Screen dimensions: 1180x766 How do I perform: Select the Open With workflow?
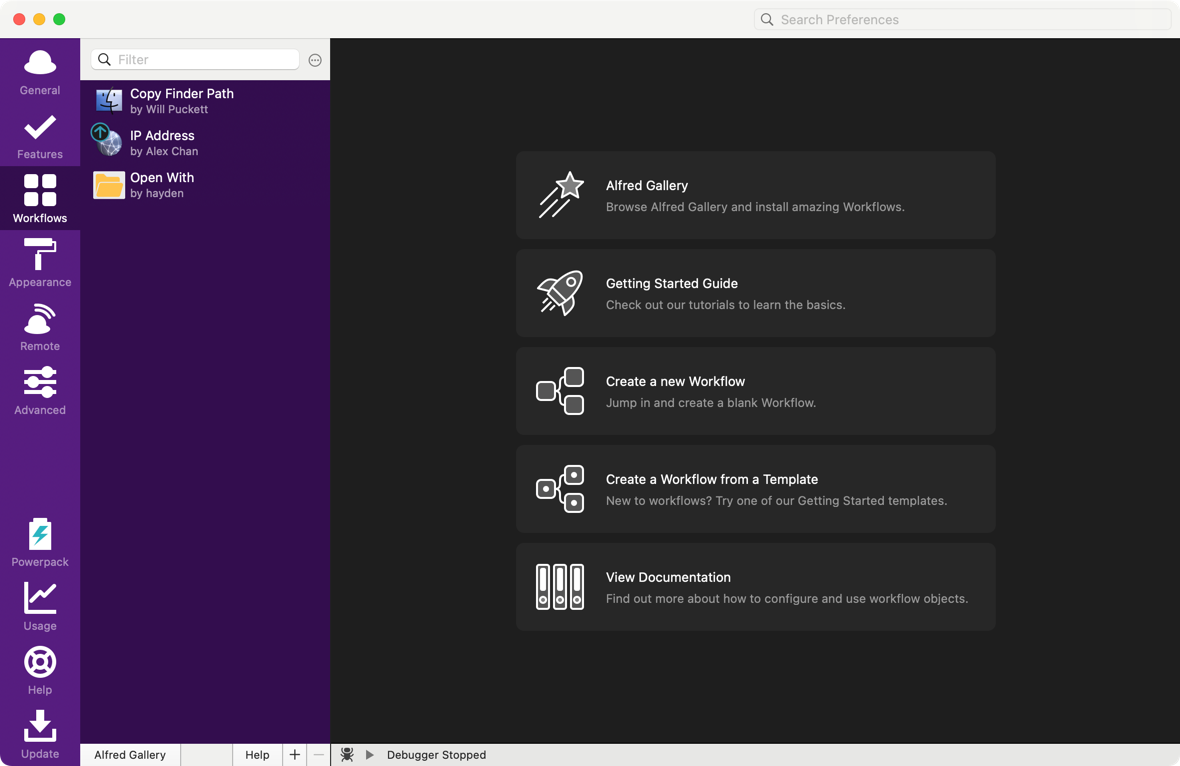click(x=205, y=185)
